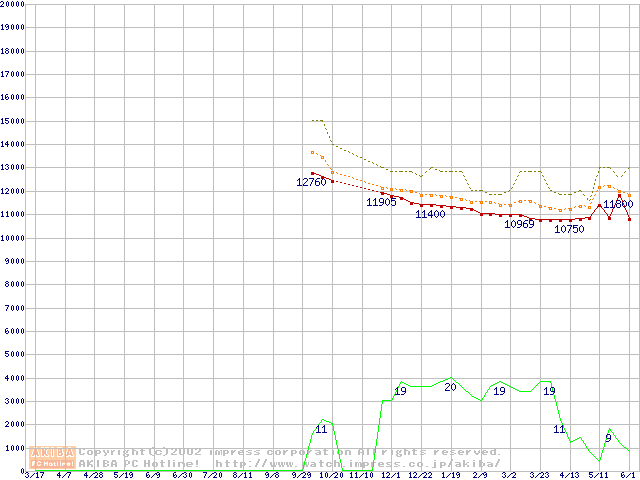640x480 pixels.
Task: Select the green count label 20
Action: (x=450, y=387)
